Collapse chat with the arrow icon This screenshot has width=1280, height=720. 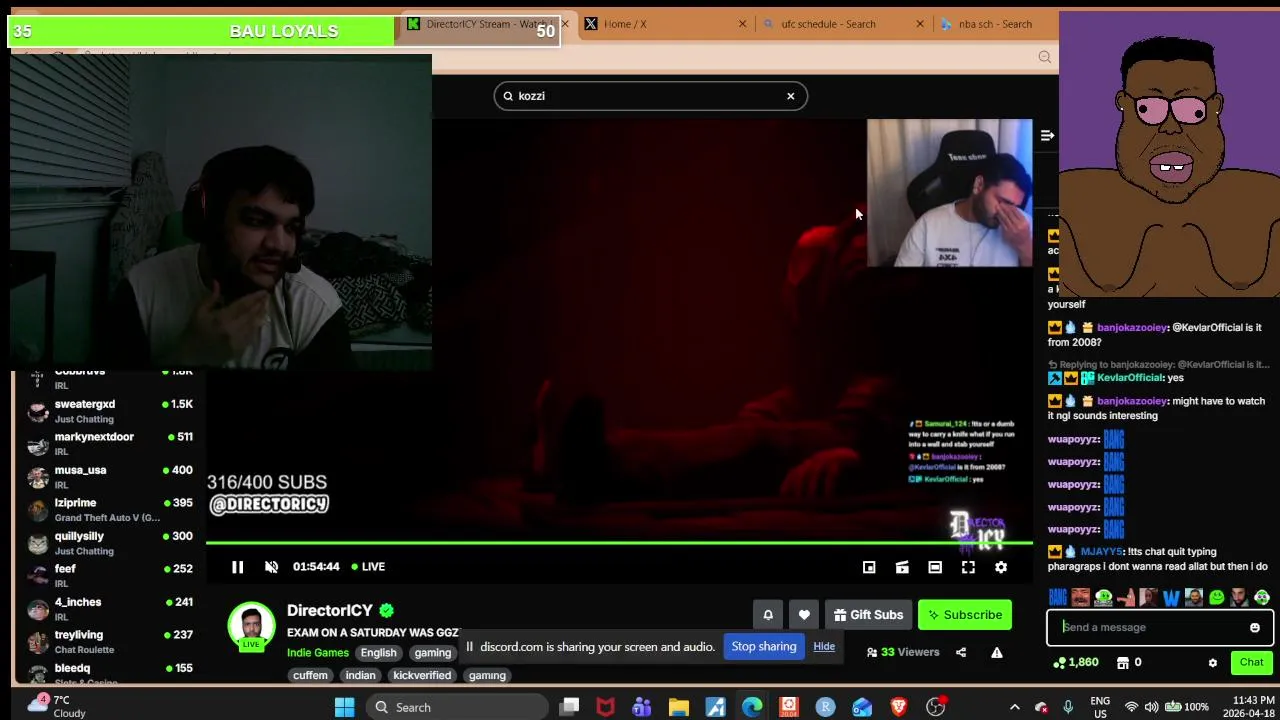[x=1047, y=135]
